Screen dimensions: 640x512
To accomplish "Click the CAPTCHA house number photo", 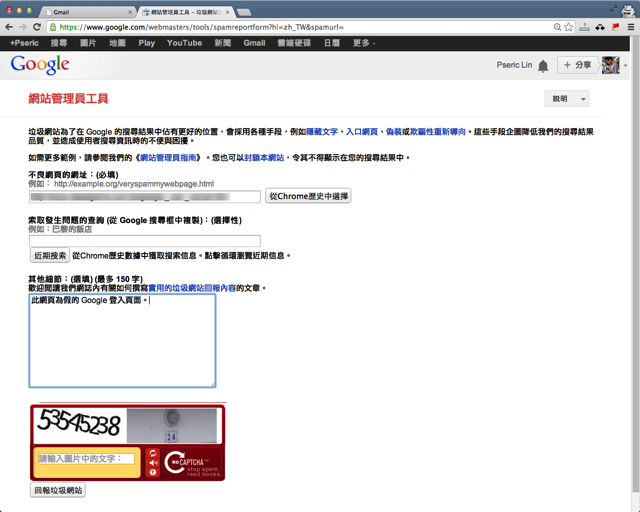I will pos(171,425).
